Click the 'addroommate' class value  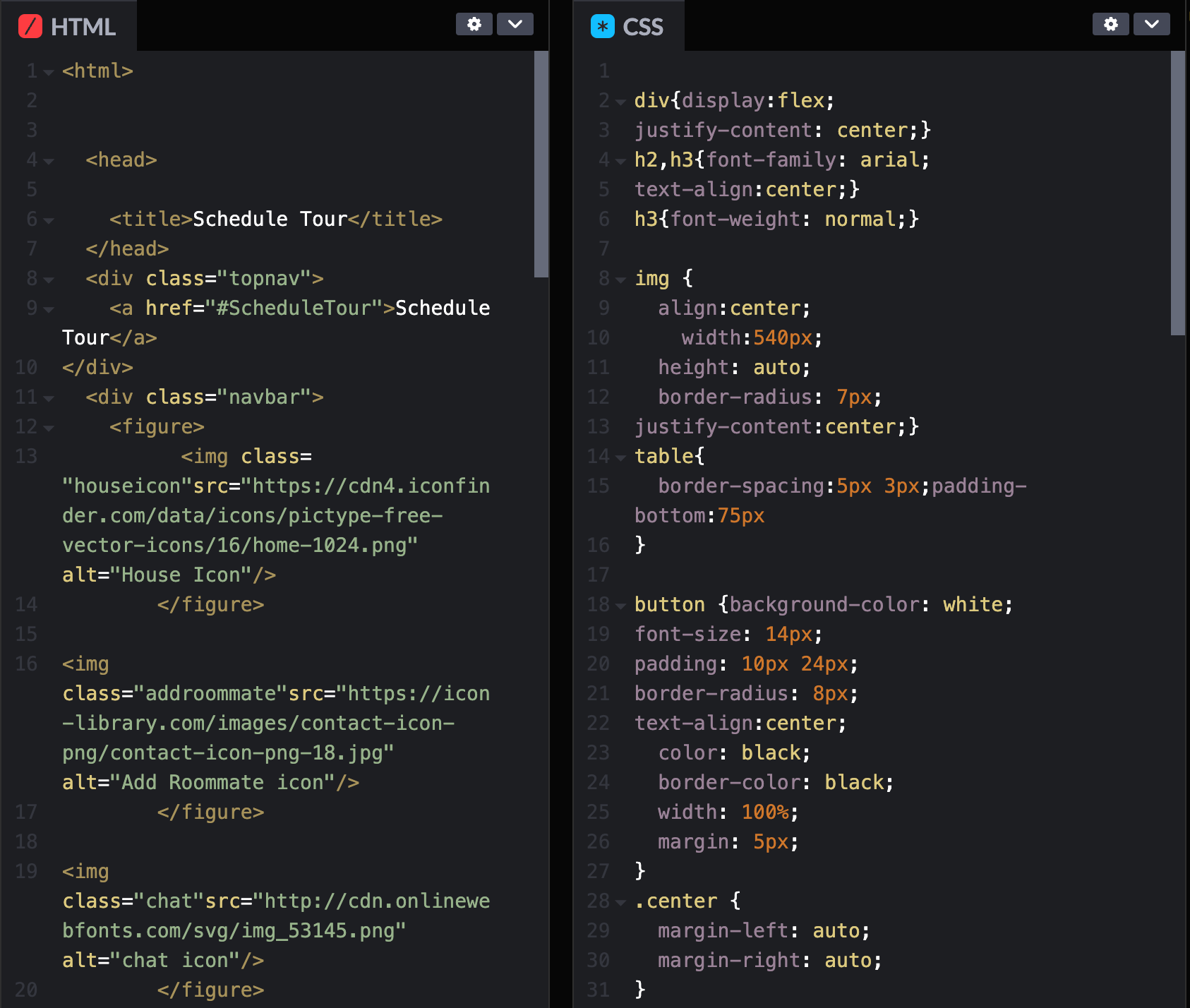[211, 693]
